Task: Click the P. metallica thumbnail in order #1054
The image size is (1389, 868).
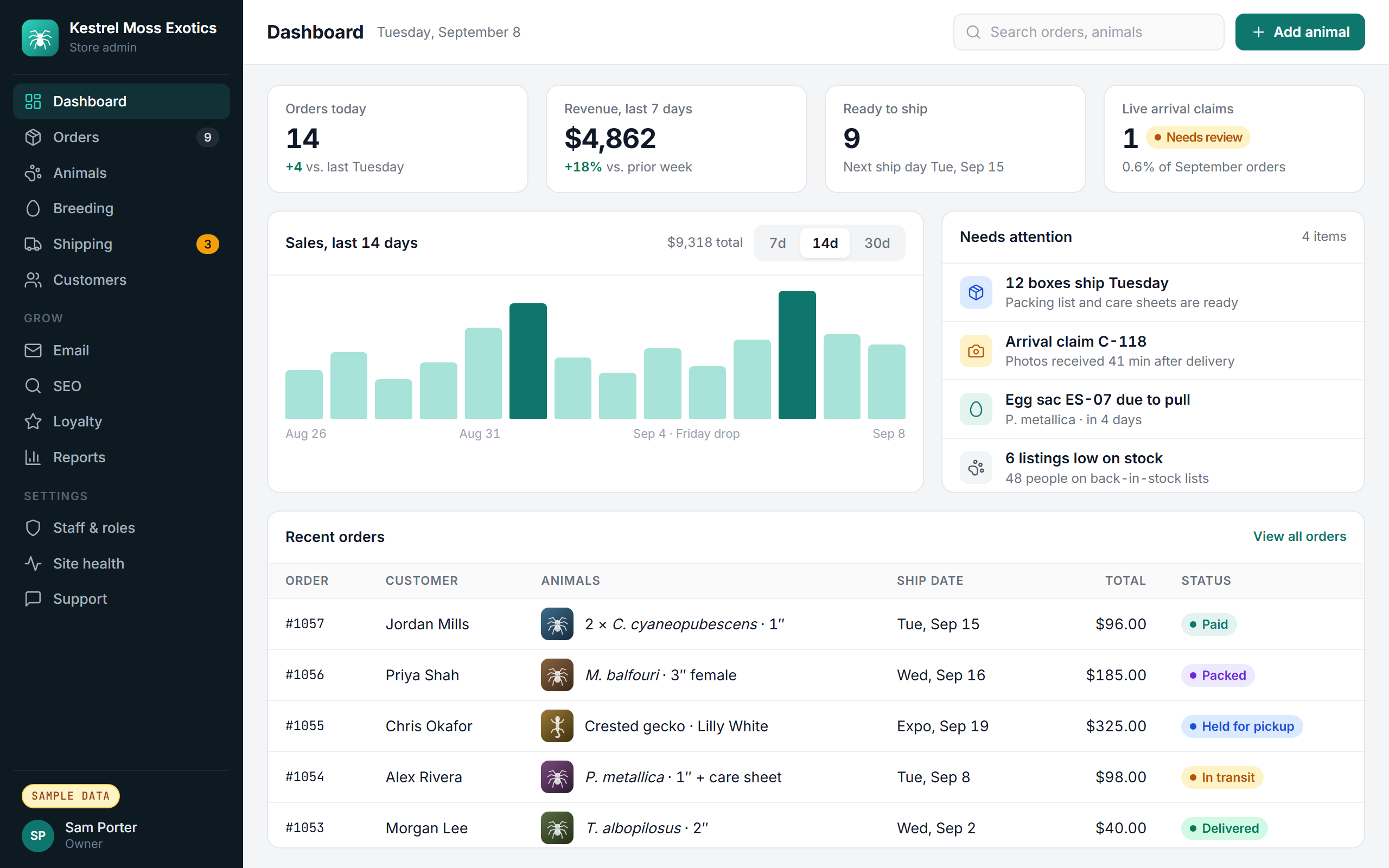Action: (557, 777)
